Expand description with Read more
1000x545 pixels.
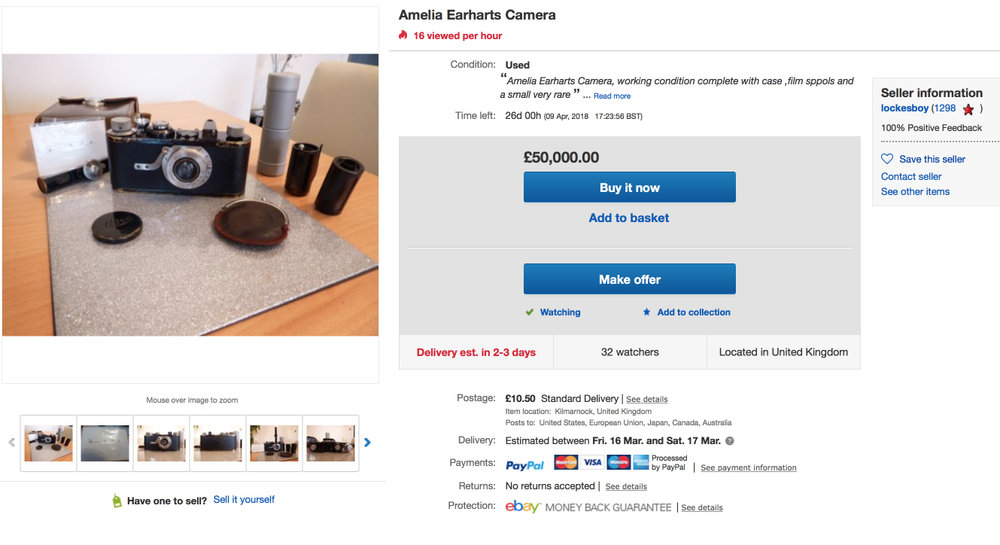pyautogui.click(x=612, y=96)
